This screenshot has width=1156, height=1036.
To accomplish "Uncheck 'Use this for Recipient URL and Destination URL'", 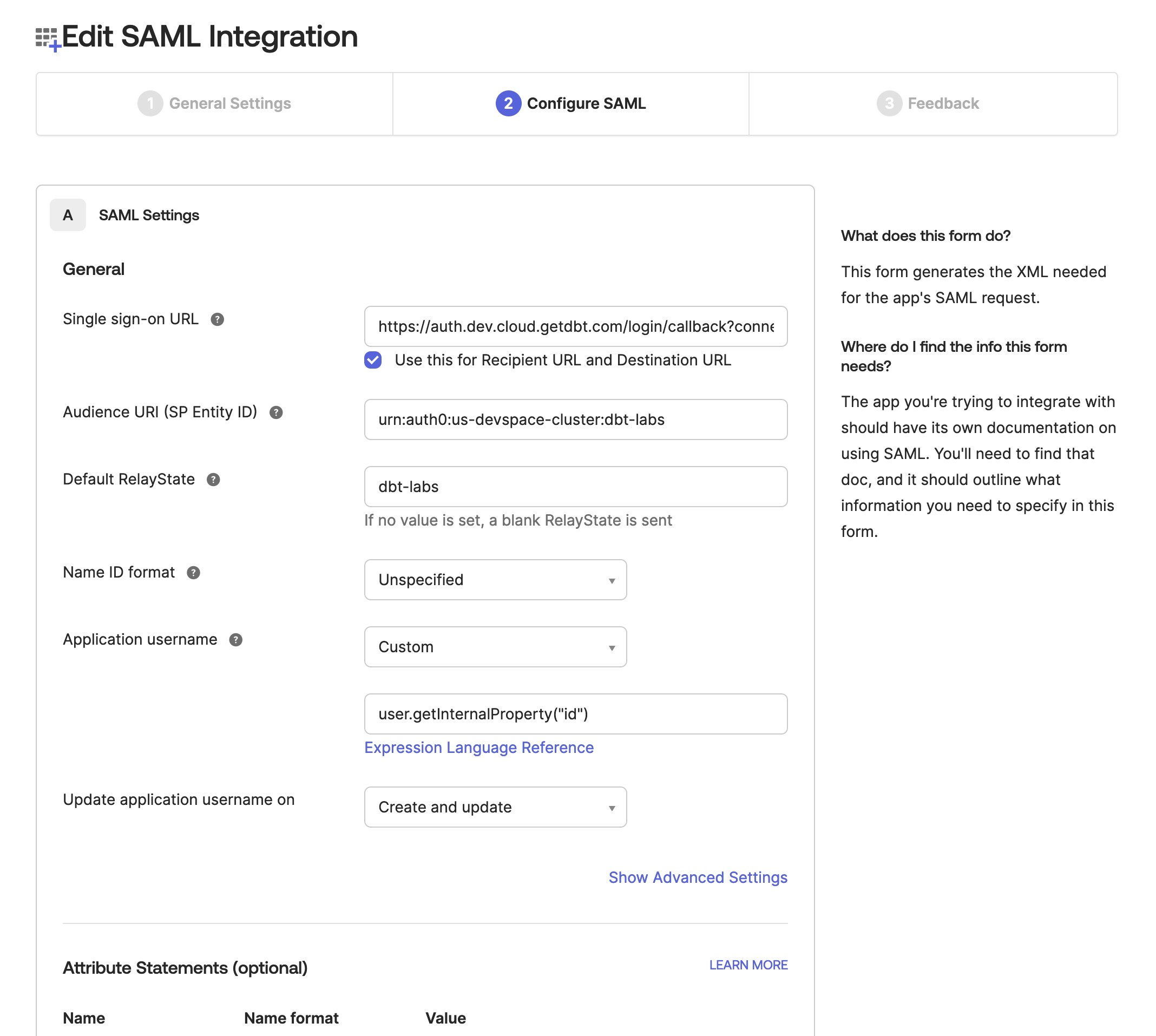I will (373, 360).
